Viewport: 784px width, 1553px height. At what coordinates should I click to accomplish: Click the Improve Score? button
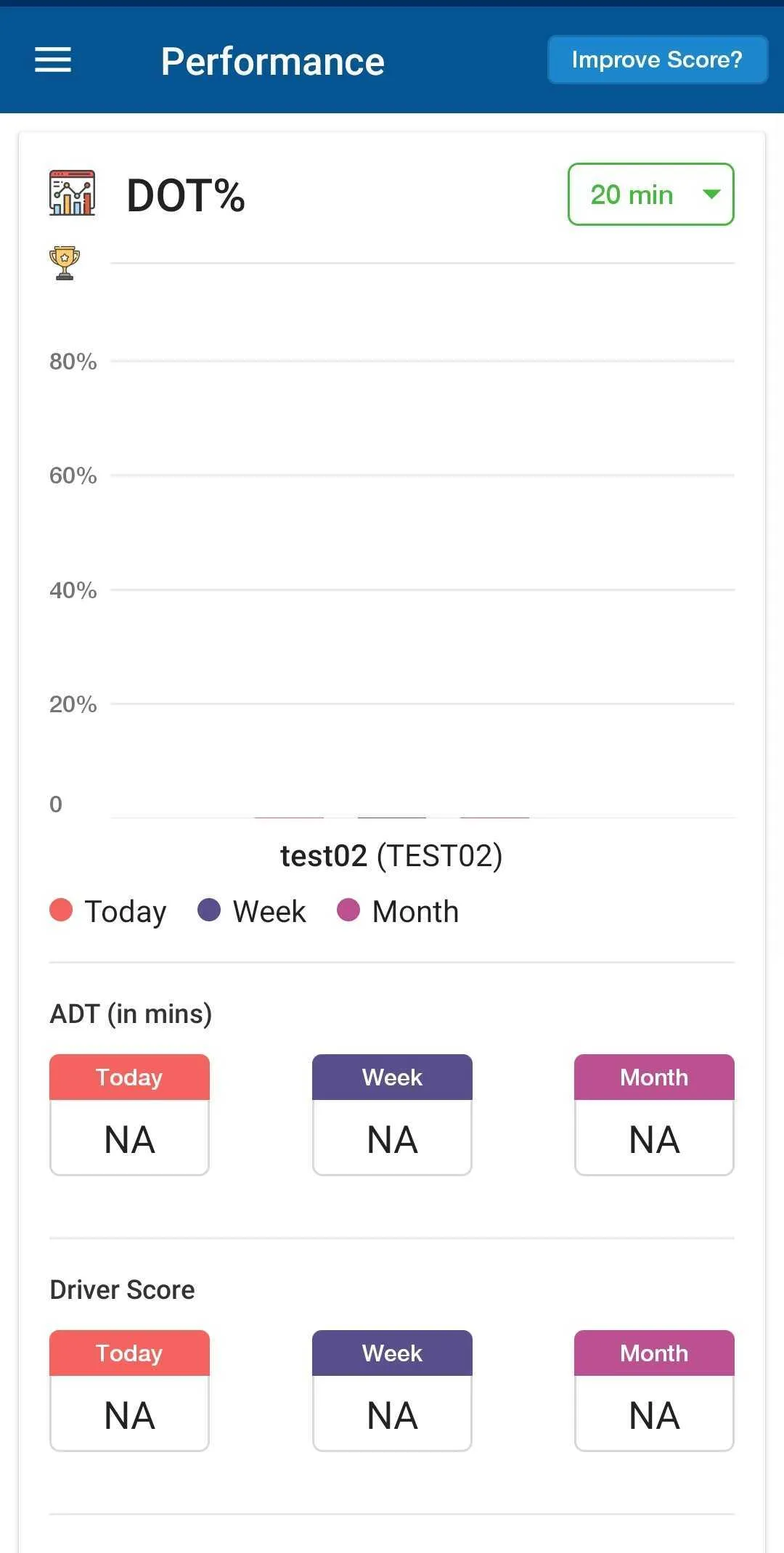coord(657,60)
